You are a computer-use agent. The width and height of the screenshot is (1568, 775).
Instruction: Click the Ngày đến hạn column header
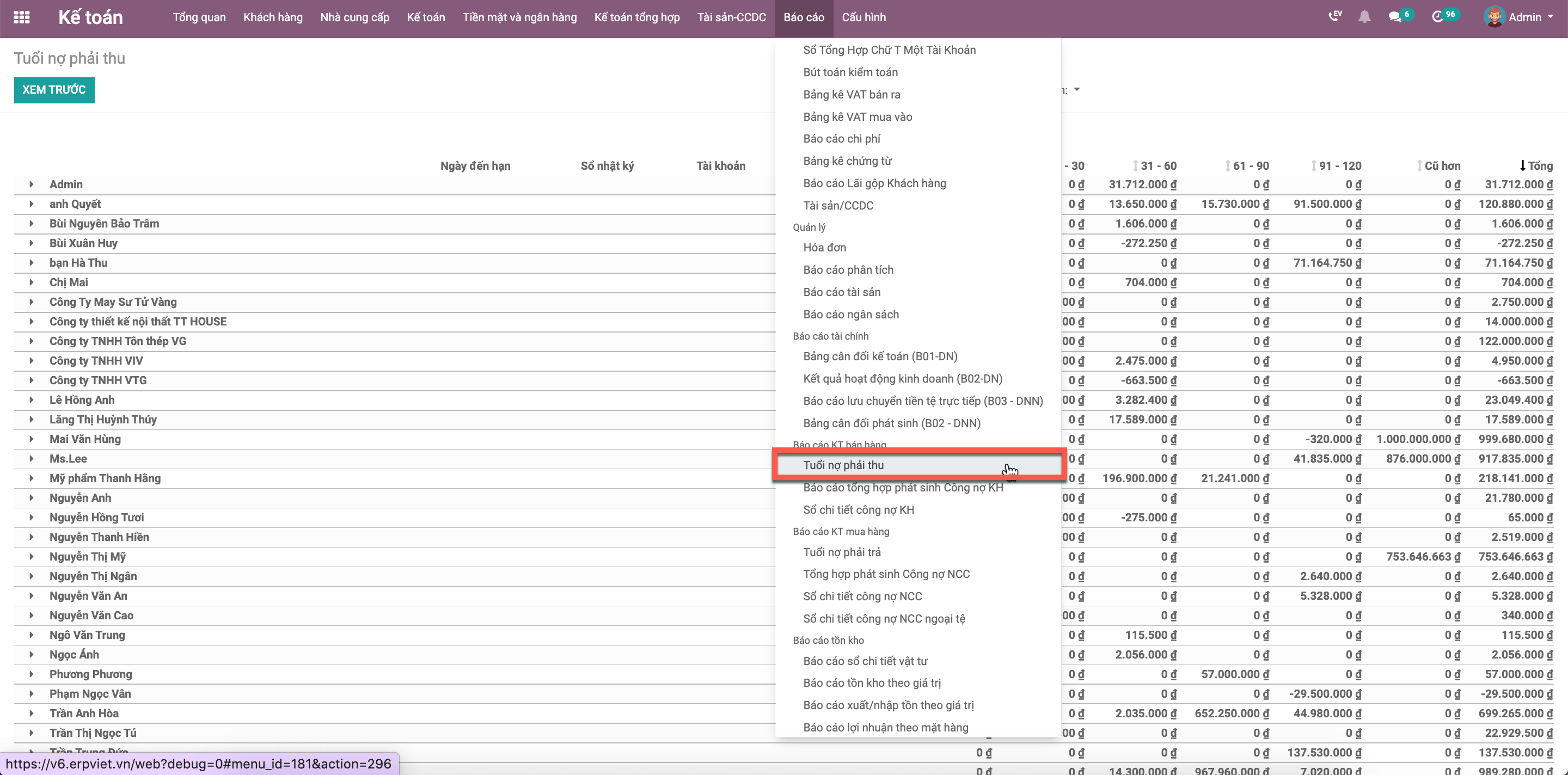point(475,165)
